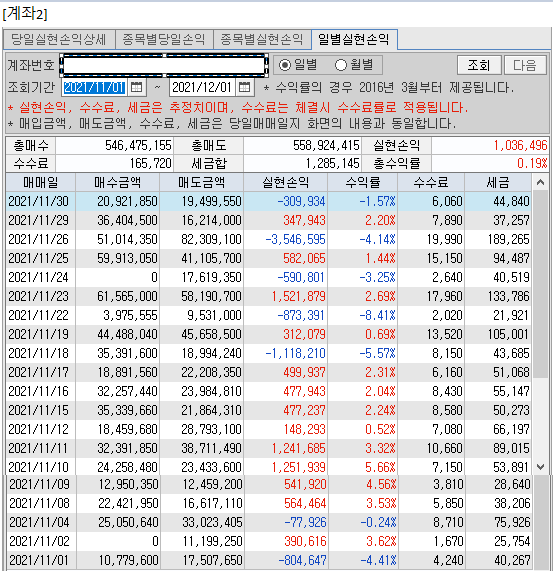Click the scrollbar up arrow
This screenshot has height=572, width=554.
point(540,182)
